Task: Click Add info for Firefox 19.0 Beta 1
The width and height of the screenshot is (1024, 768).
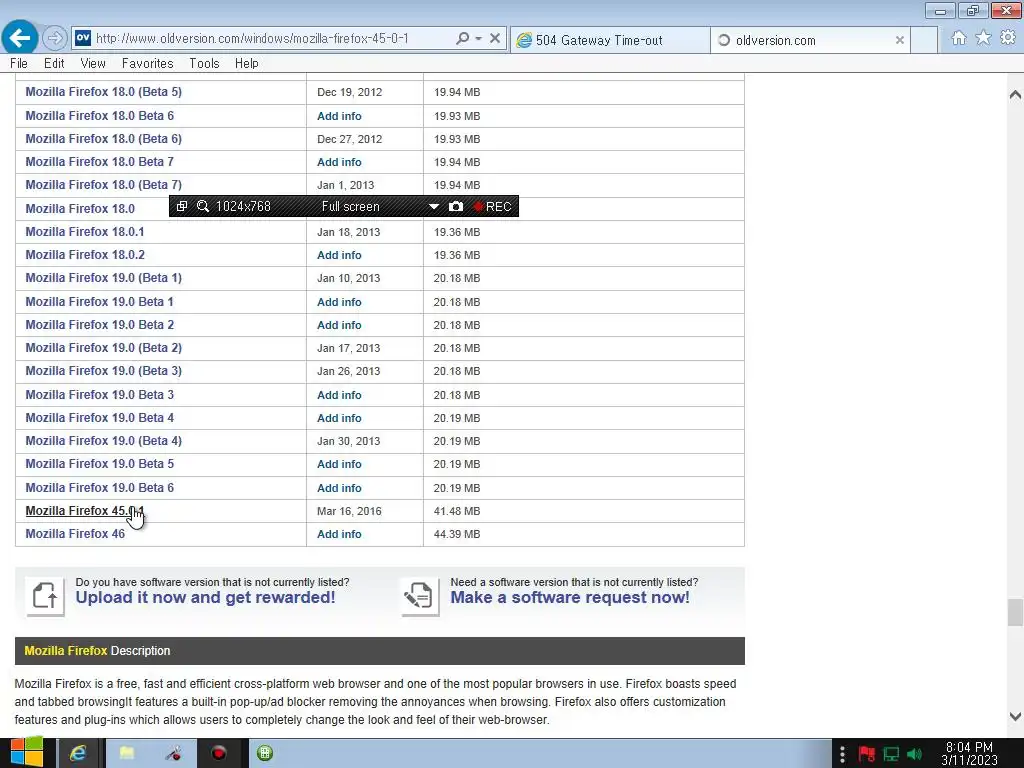Action: [x=339, y=302]
